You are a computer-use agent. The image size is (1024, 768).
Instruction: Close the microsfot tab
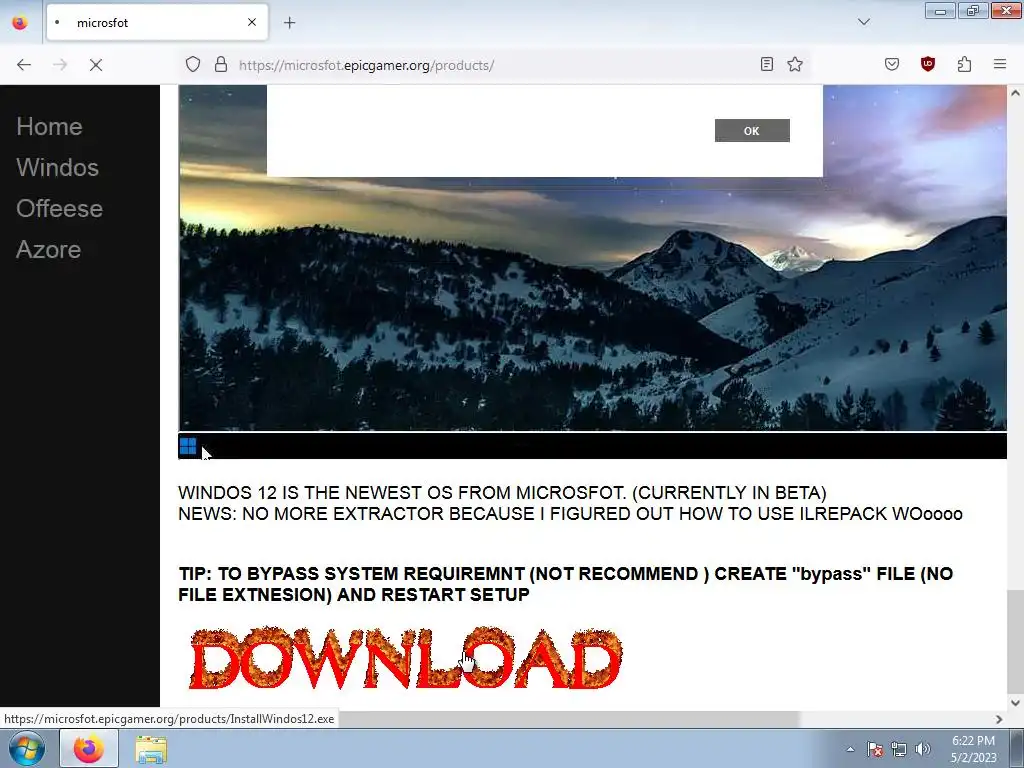point(252,22)
